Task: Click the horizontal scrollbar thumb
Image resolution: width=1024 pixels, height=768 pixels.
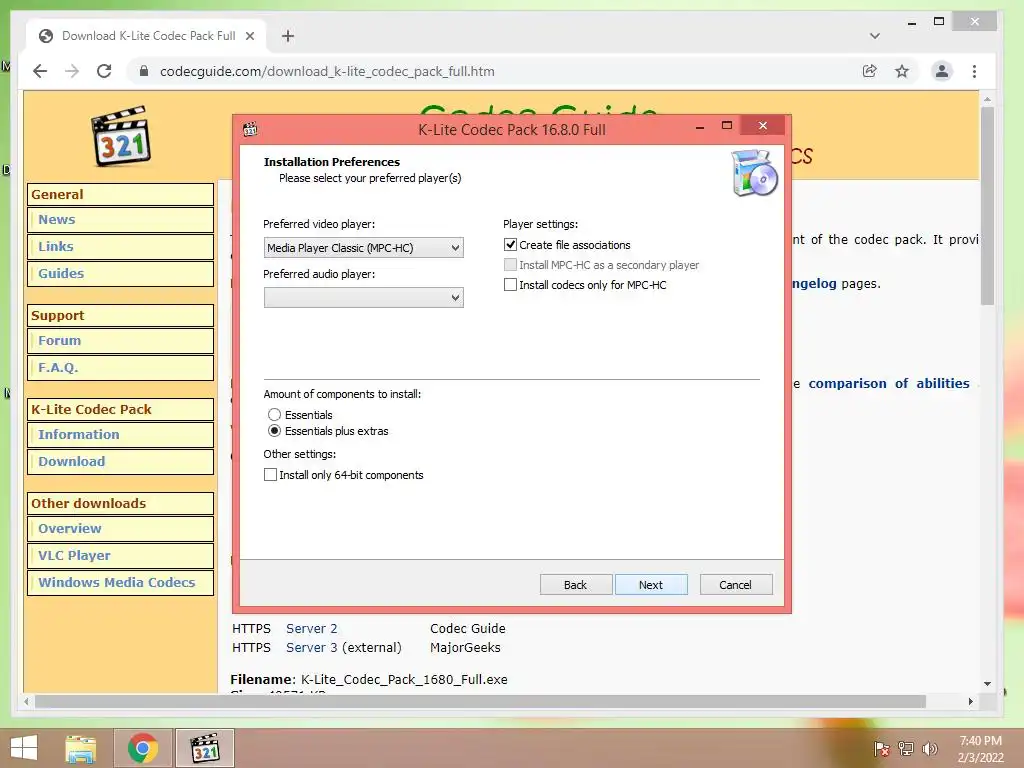Action: (x=480, y=701)
